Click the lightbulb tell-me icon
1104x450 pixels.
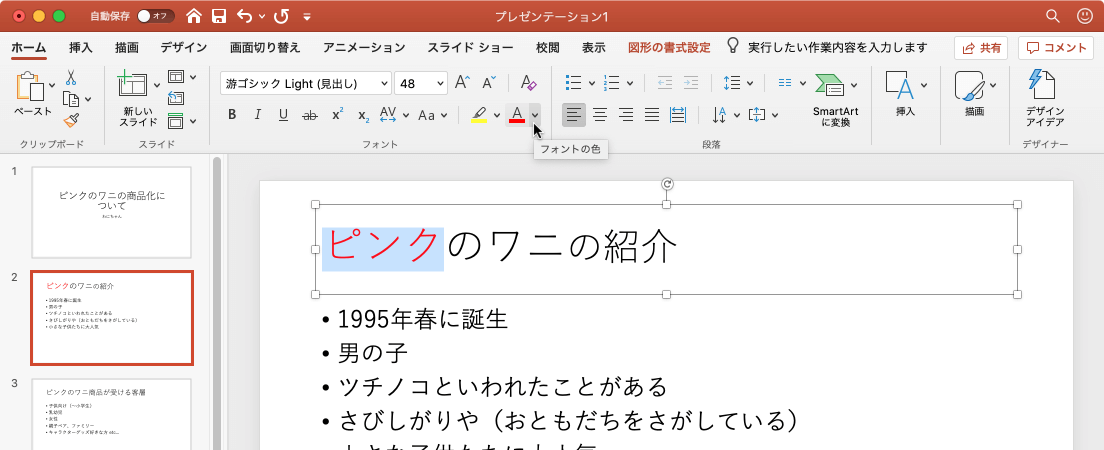click(733, 46)
